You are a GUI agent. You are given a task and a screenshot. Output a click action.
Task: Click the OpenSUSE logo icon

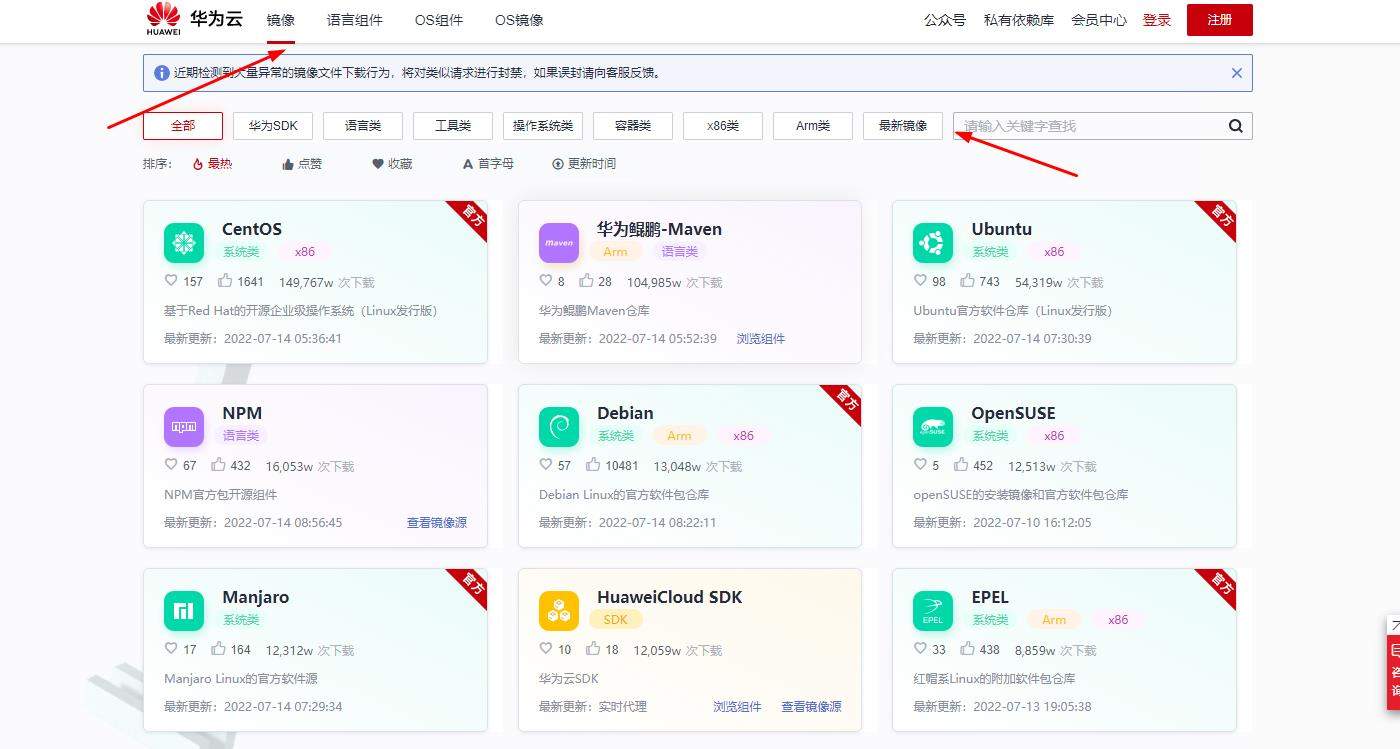933,427
